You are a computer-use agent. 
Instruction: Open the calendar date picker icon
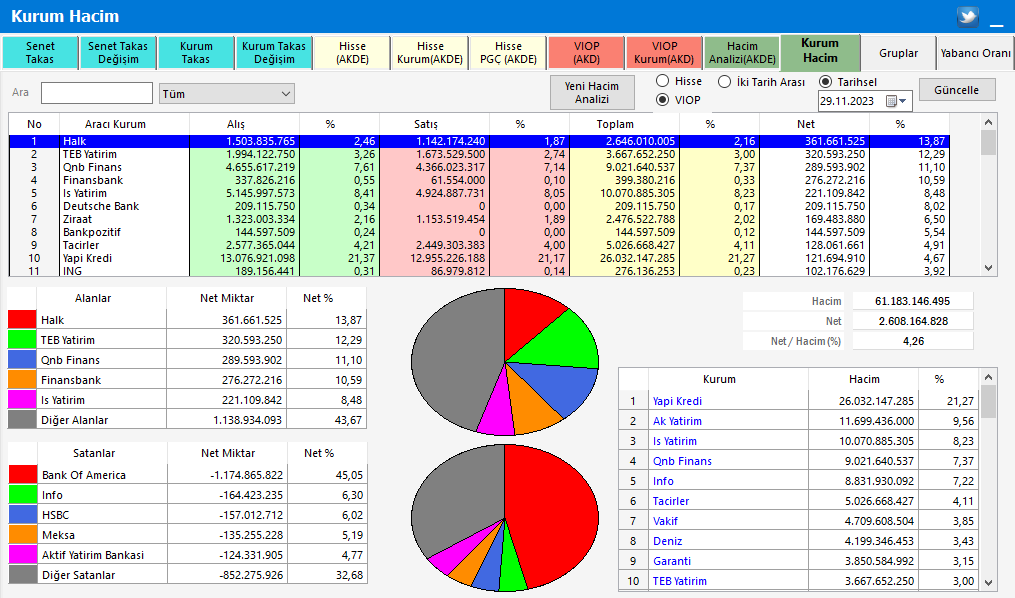point(891,101)
